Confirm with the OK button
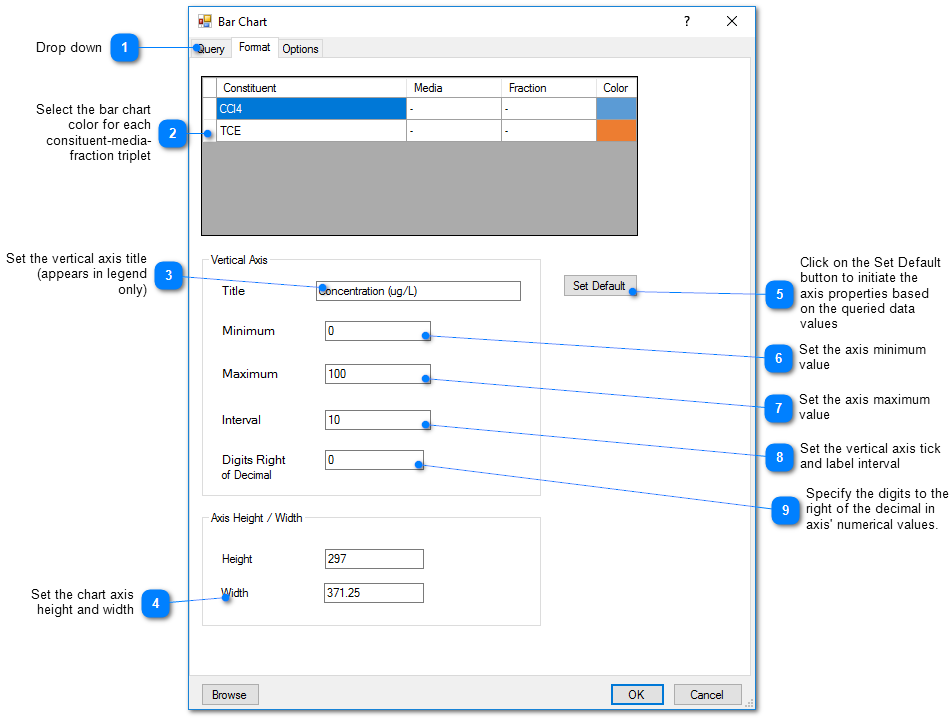This screenshot has width=951, height=720. pyautogui.click(x=637, y=695)
